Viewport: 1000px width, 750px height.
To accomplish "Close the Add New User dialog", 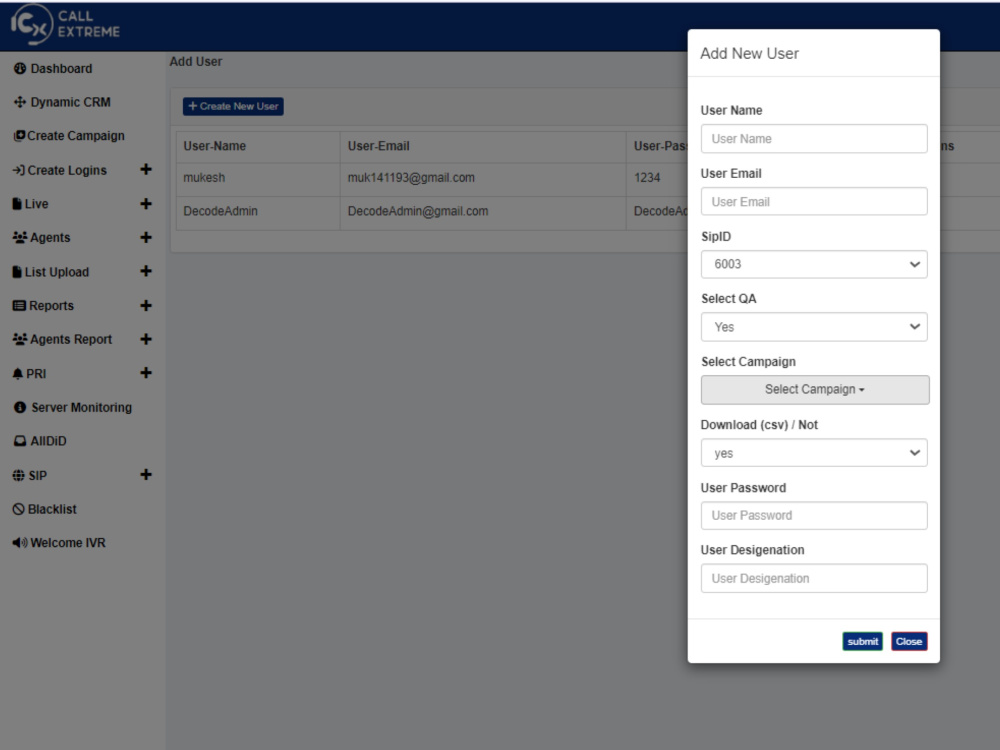I will tap(909, 642).
